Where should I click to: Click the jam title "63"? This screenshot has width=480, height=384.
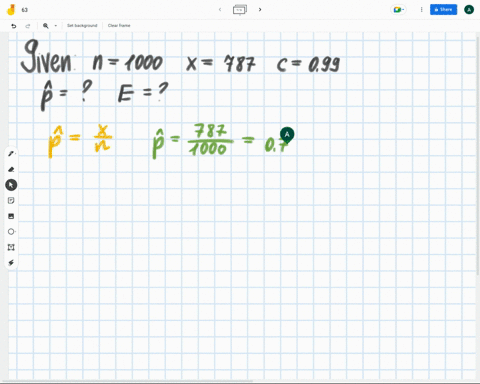(x=25, y=10)
